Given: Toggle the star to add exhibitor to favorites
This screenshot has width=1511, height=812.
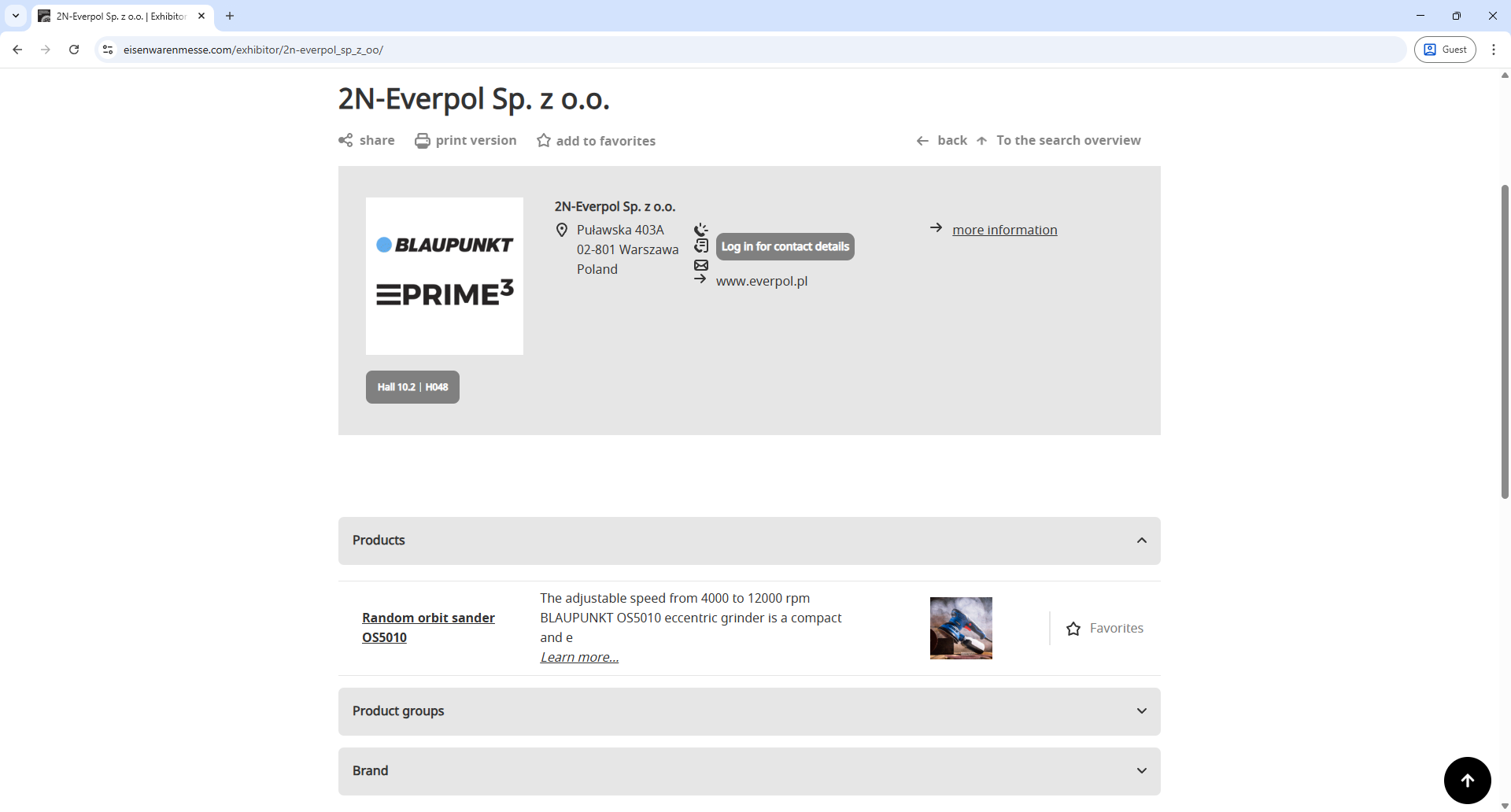Looking at the screenshot, I should (545, 140).
